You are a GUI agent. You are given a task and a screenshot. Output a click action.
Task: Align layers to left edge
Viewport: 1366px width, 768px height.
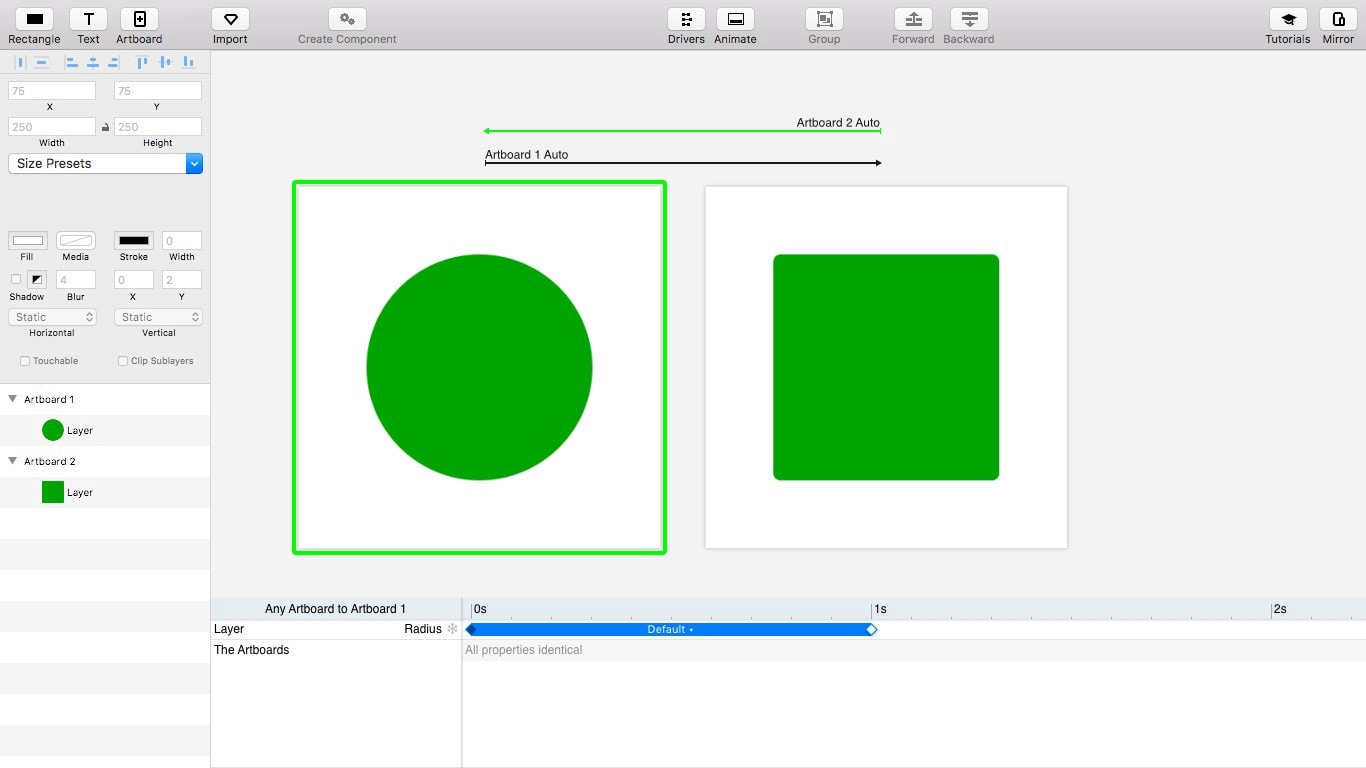[71, 62]
